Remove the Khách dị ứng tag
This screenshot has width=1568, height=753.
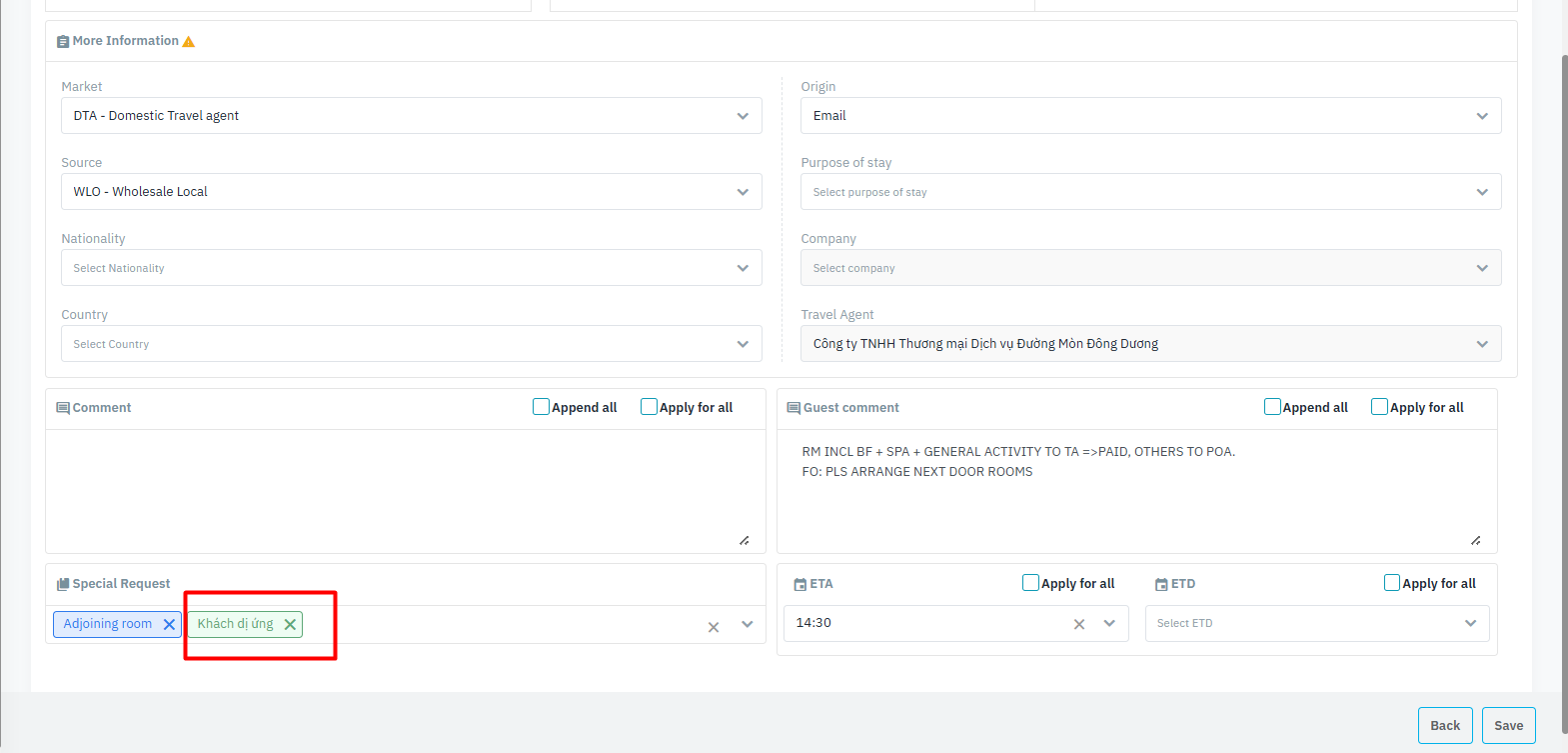pyautogui.click(x=290, y=625)
